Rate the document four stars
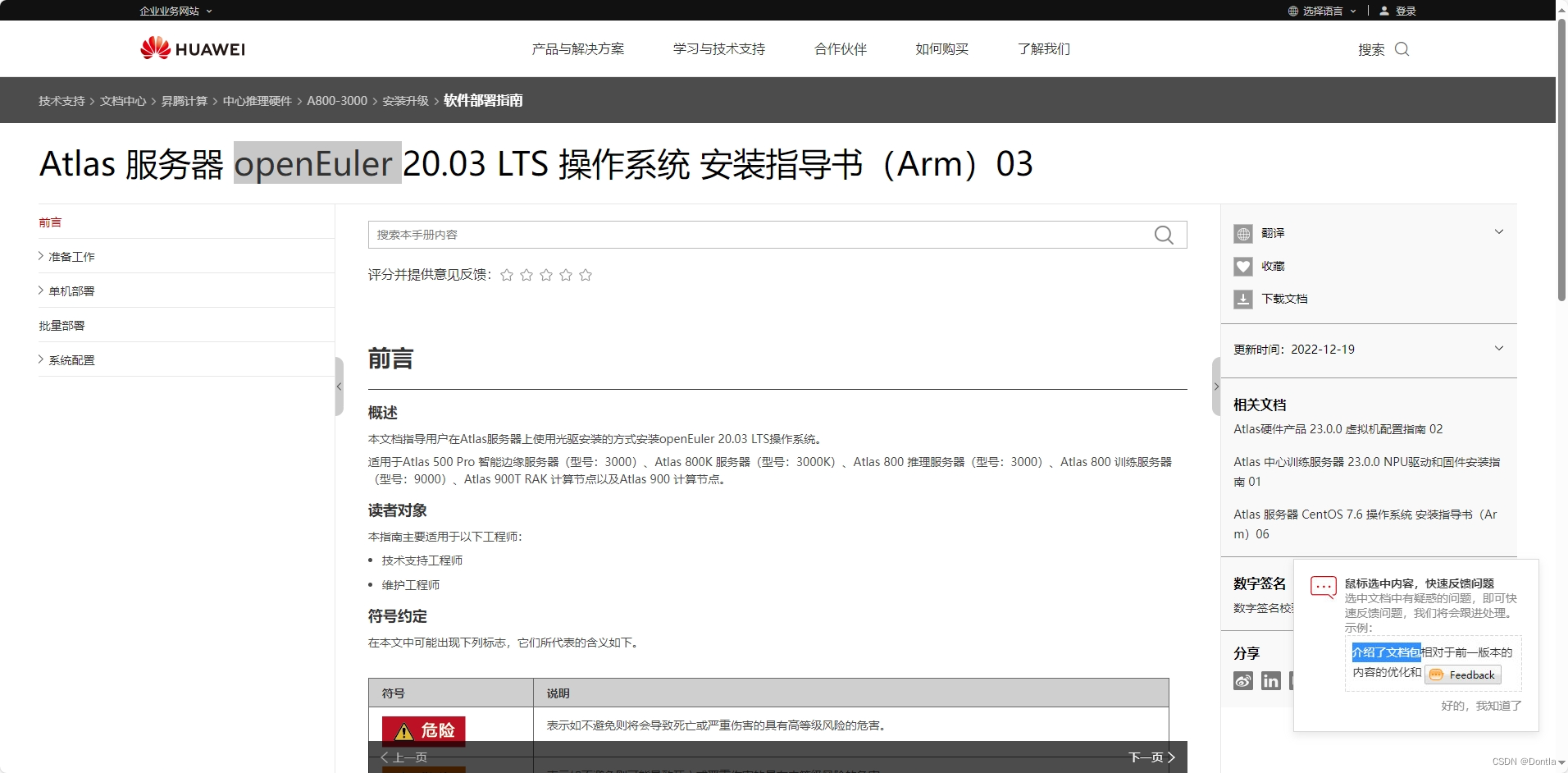Screen dimensions: 1568x773 (x=566, y=275)
